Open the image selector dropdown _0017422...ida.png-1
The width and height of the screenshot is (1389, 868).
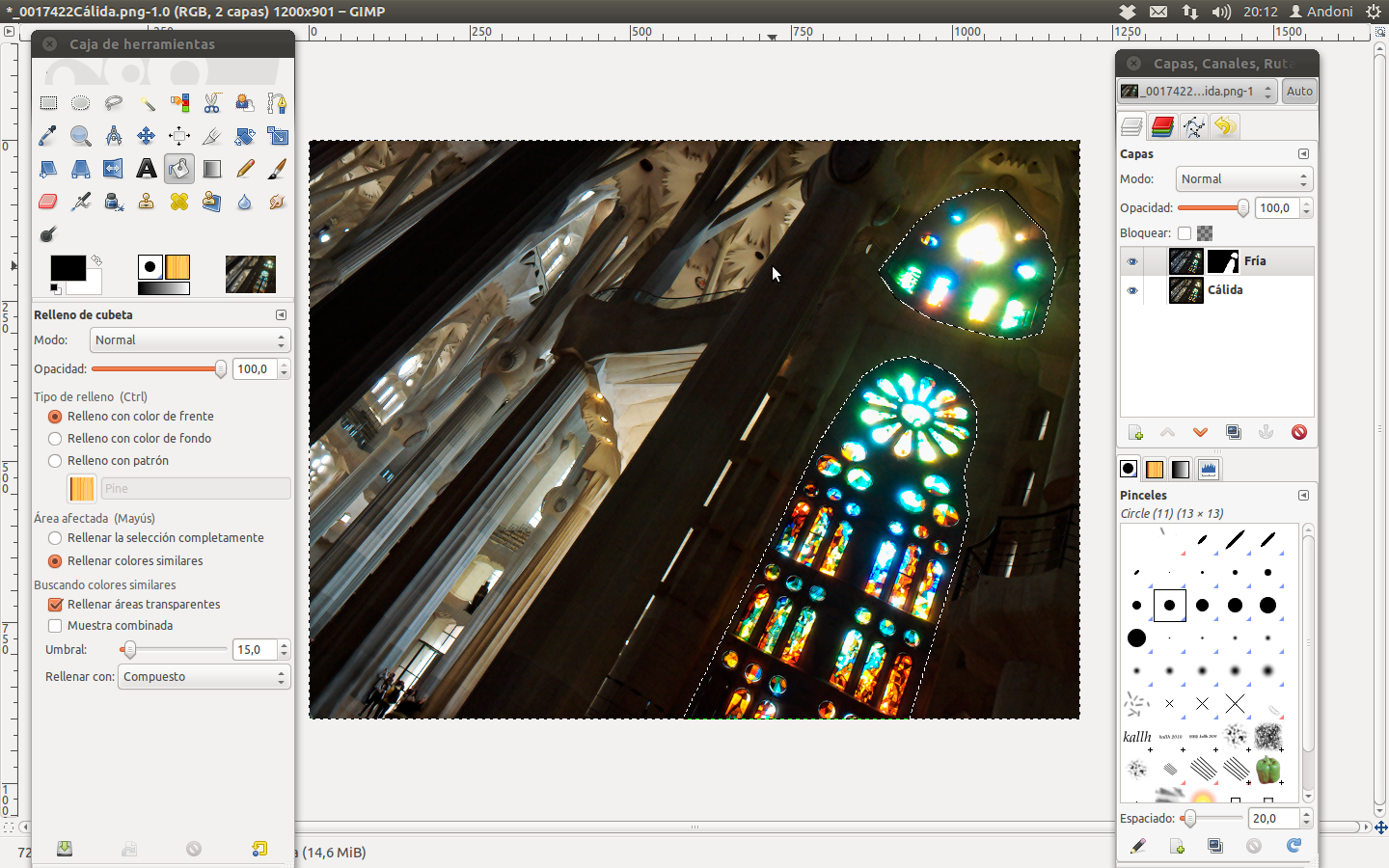1197,92
